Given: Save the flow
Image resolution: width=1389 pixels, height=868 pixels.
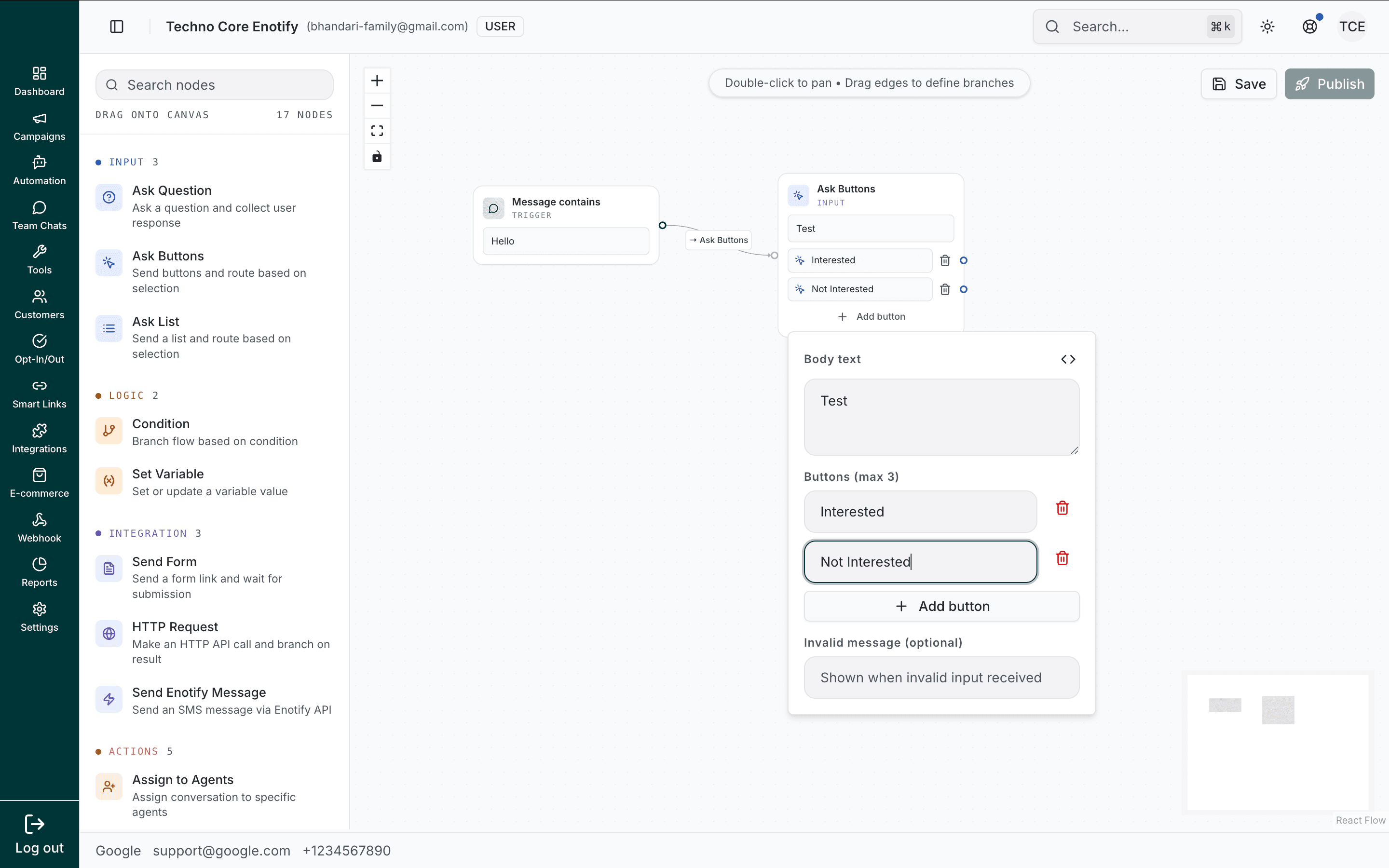Looking at the screenshot, I should (1239, 84).
